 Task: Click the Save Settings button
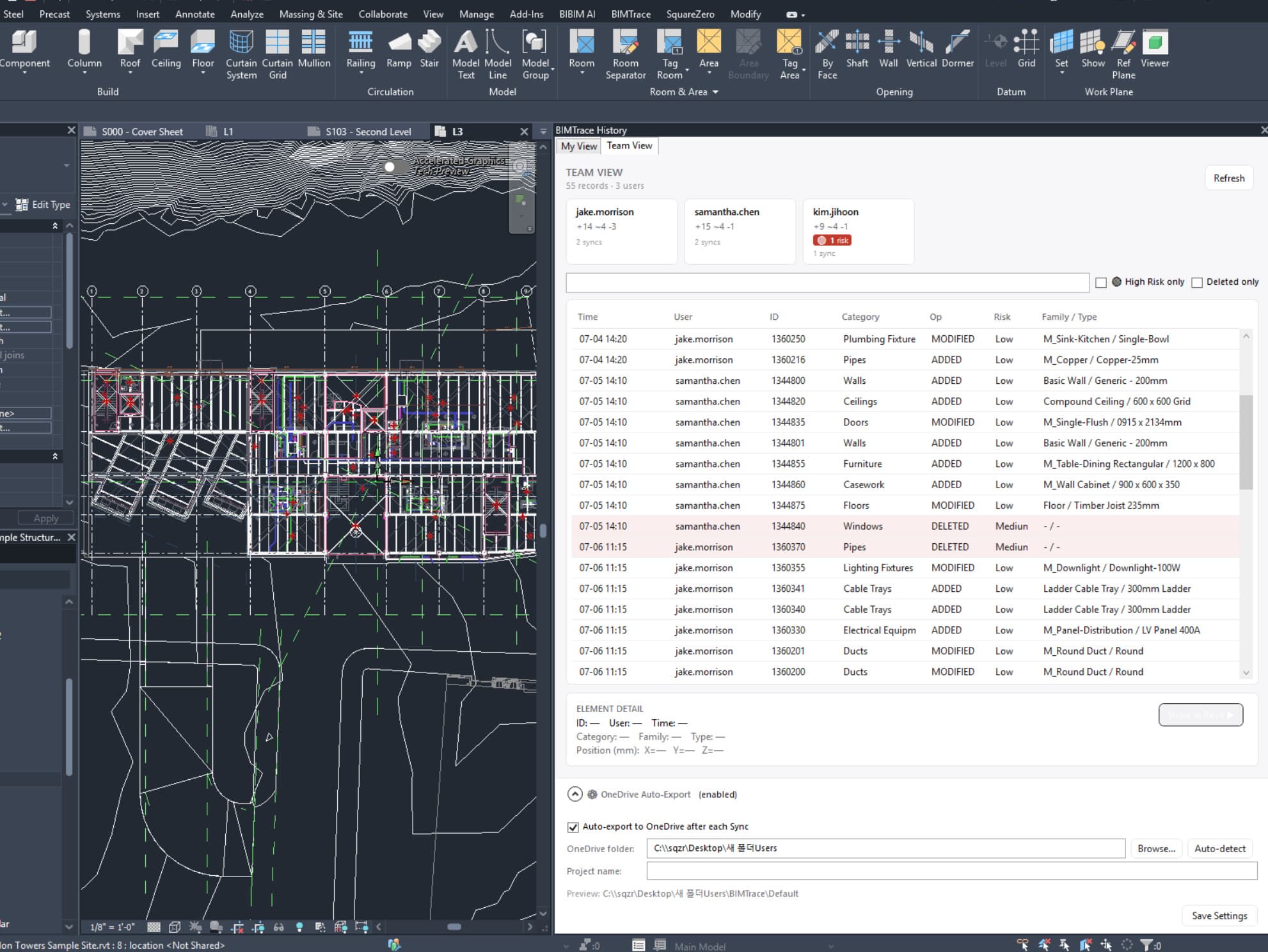pyautogui.click(x=1219, y=916)
